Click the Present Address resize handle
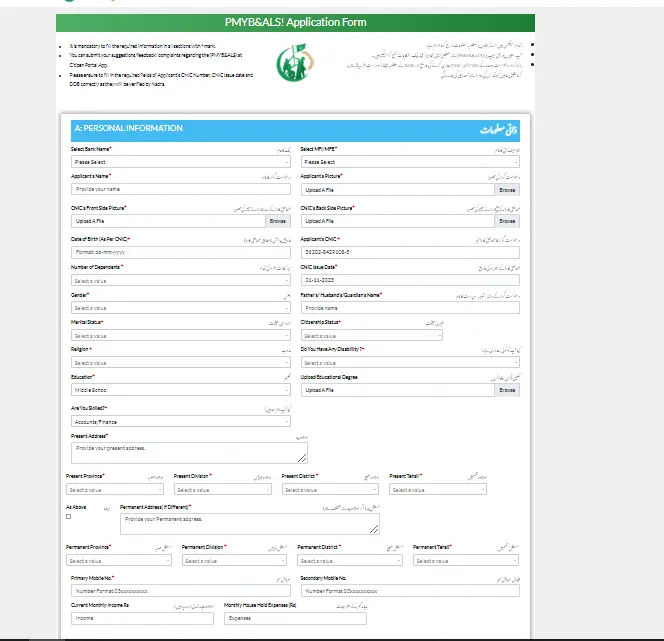 [x=302, y=458]
